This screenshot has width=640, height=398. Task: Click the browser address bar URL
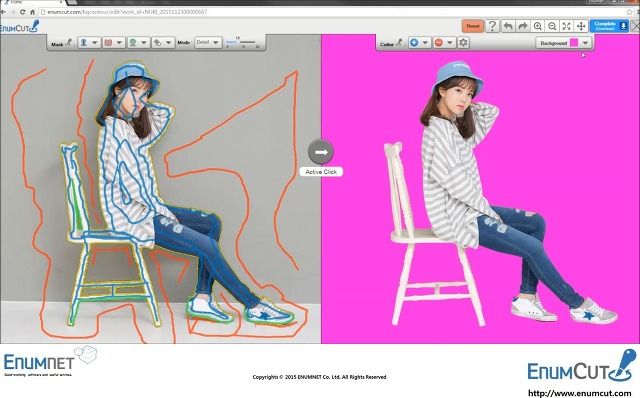[x=127, y=12]
